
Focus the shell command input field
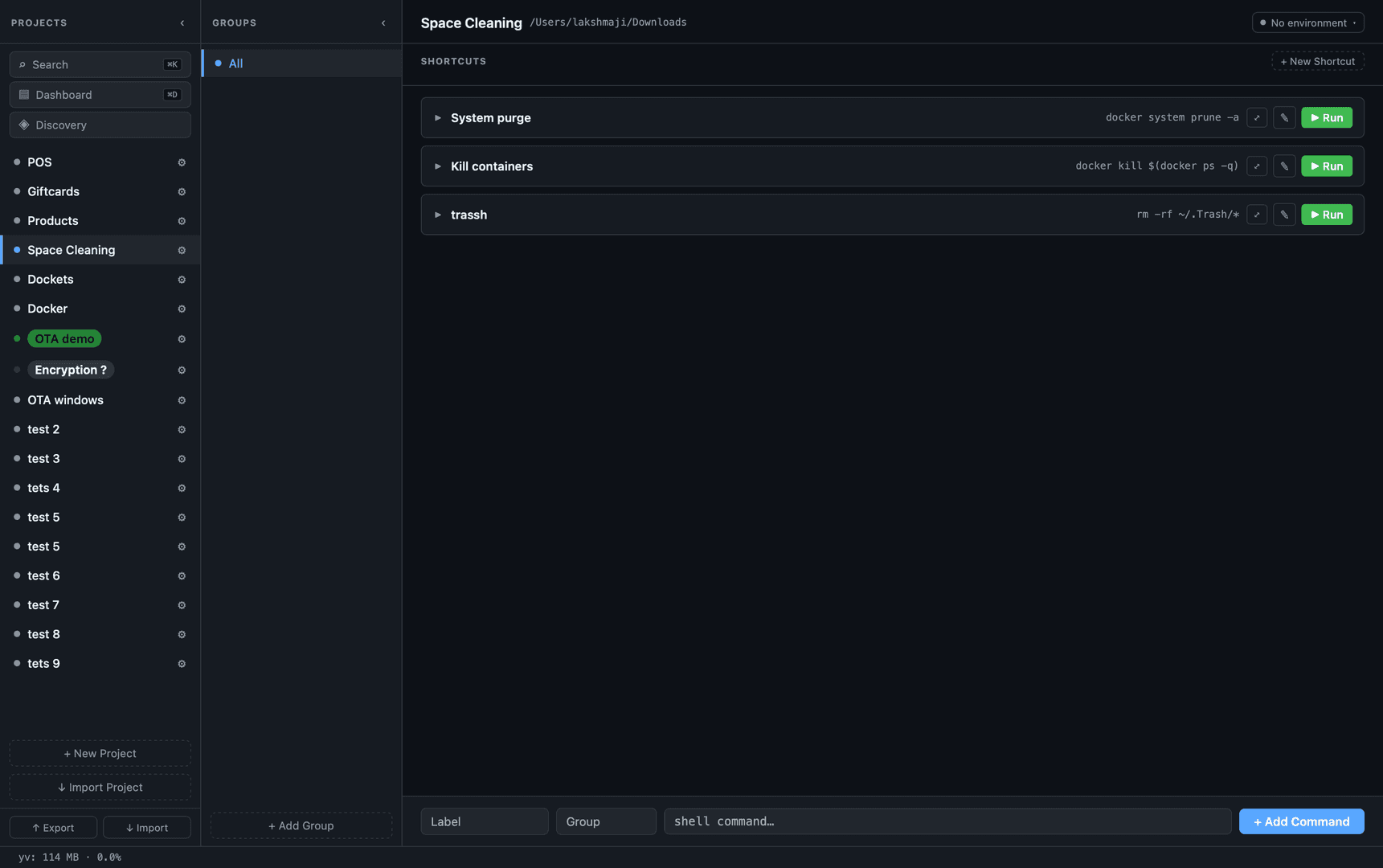tap(947, 821)
